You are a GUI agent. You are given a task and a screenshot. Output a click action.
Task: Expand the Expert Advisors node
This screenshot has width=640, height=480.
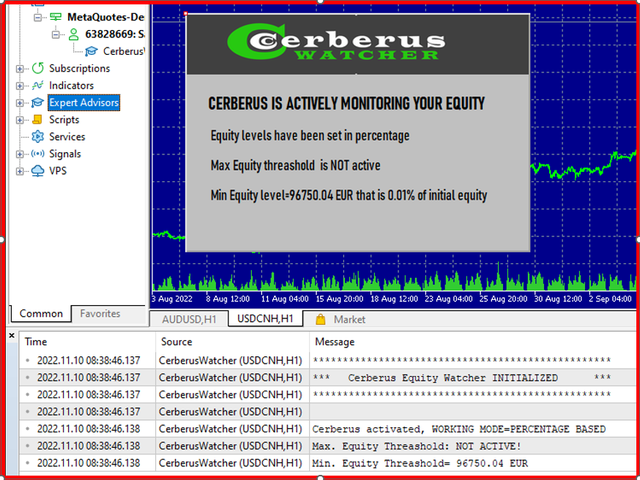click(20, 103)
